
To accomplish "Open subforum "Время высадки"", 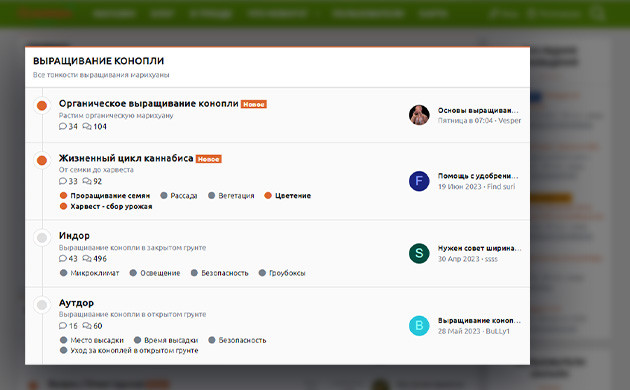I will 171,340.
